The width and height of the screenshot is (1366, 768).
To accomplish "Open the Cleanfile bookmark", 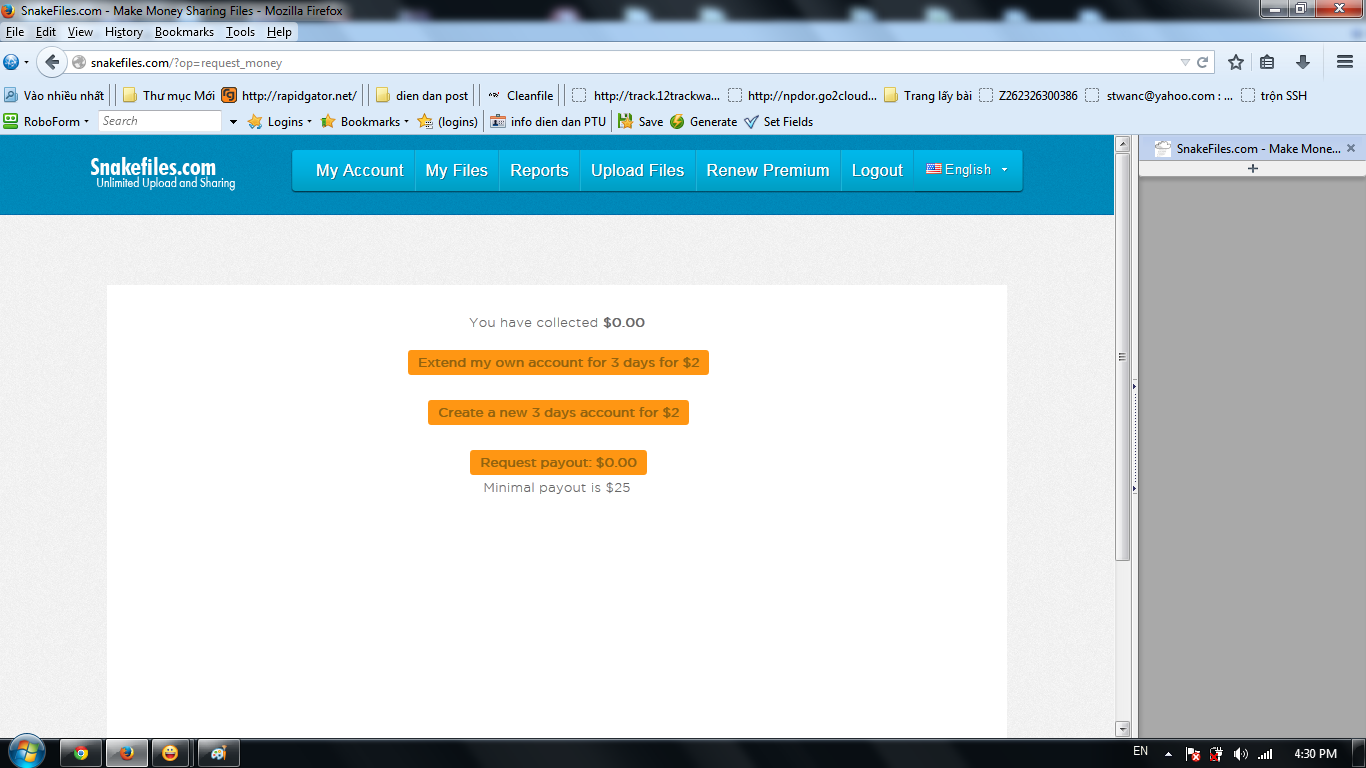I will (x=520, y=96).
